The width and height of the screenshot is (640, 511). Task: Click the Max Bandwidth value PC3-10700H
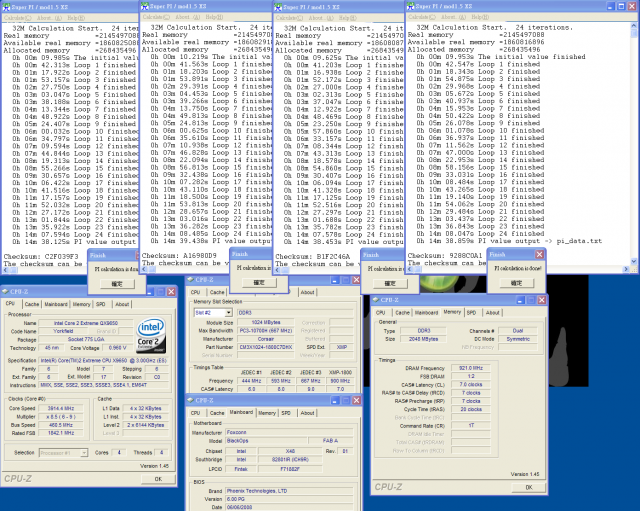[x=266, y=331]
